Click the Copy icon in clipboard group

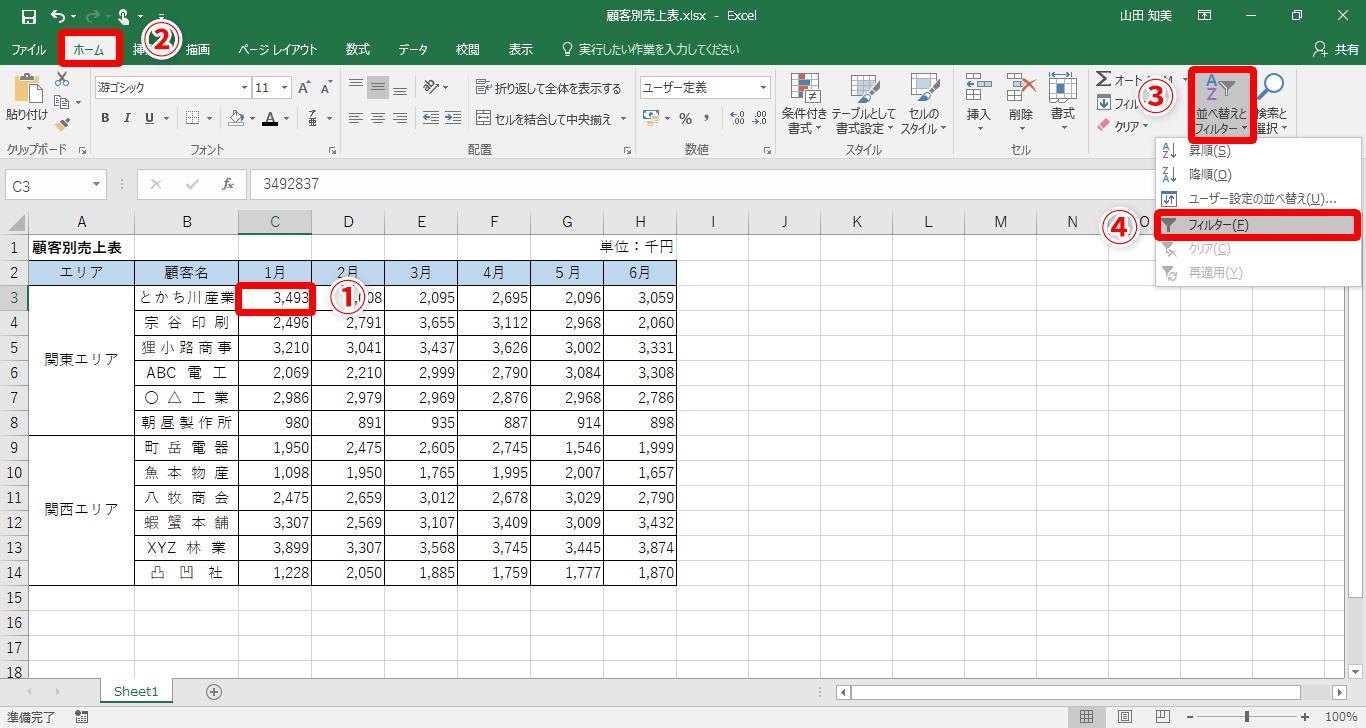point(62,102)
